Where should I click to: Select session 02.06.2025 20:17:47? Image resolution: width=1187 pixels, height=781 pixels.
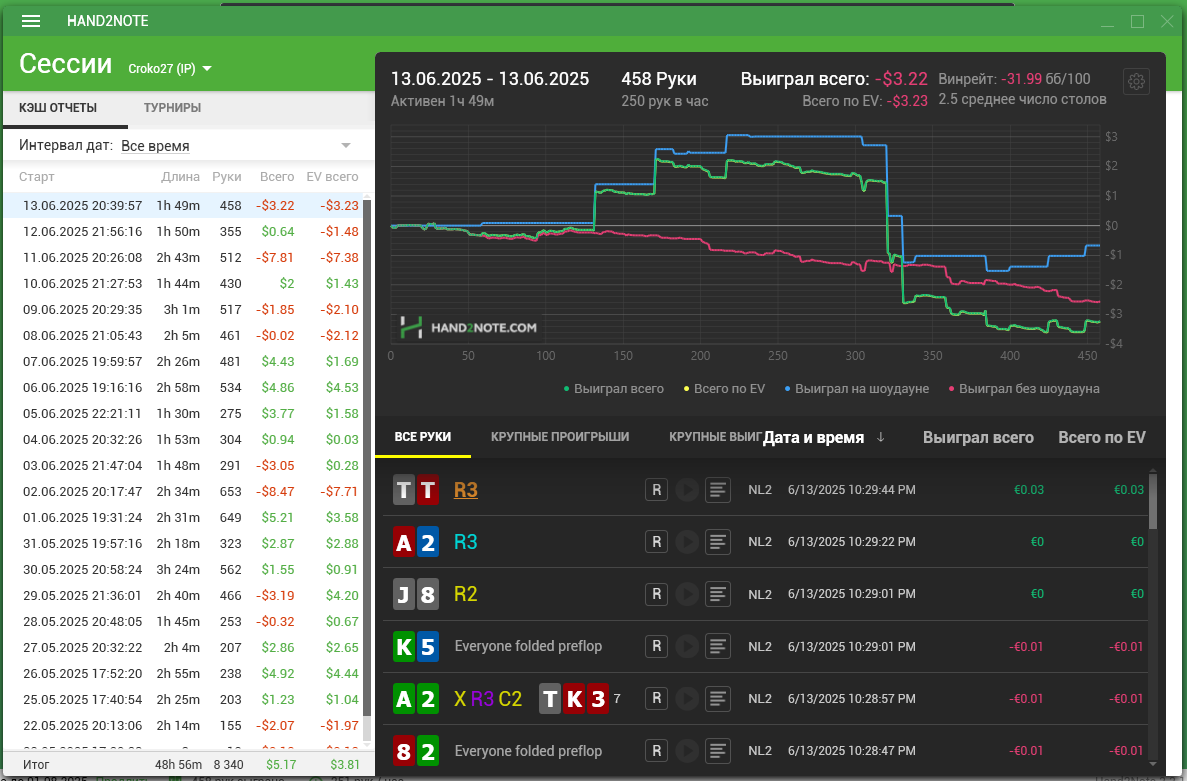184,492
